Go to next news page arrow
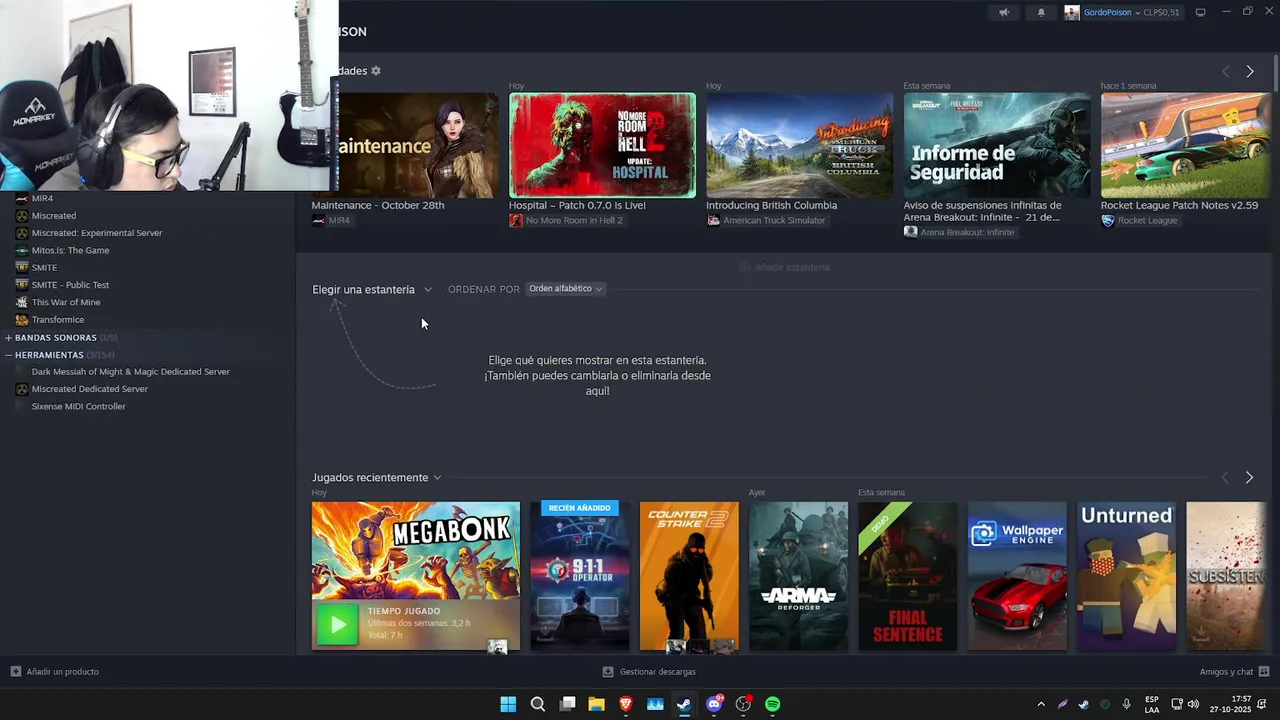1280x720 pixels. click(x=1249, y=72)
